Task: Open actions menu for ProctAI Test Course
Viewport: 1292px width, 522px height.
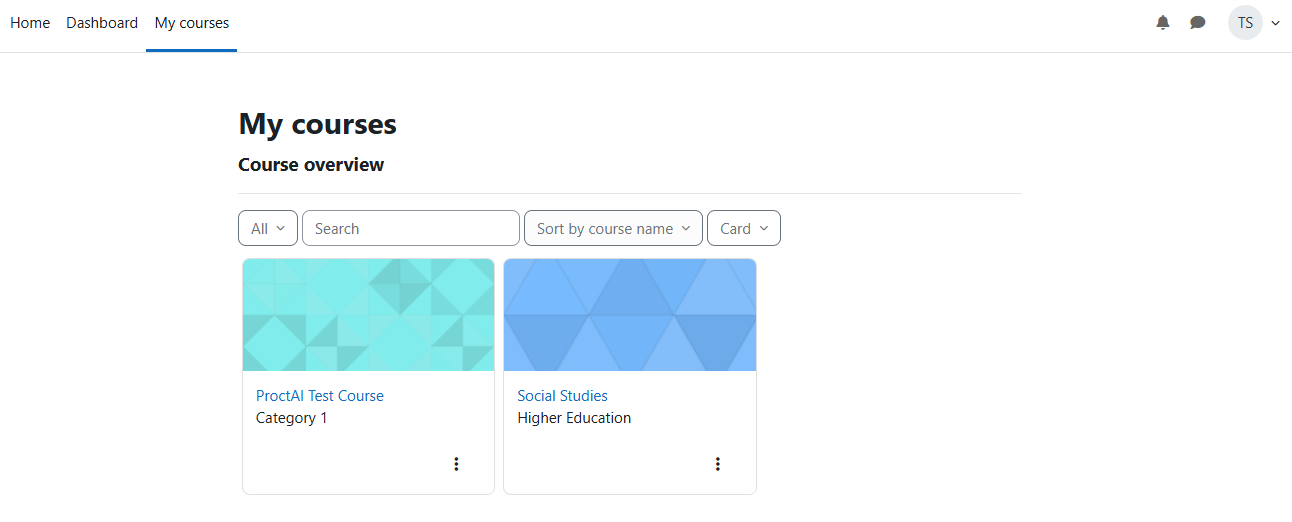Action: point(456,464)
